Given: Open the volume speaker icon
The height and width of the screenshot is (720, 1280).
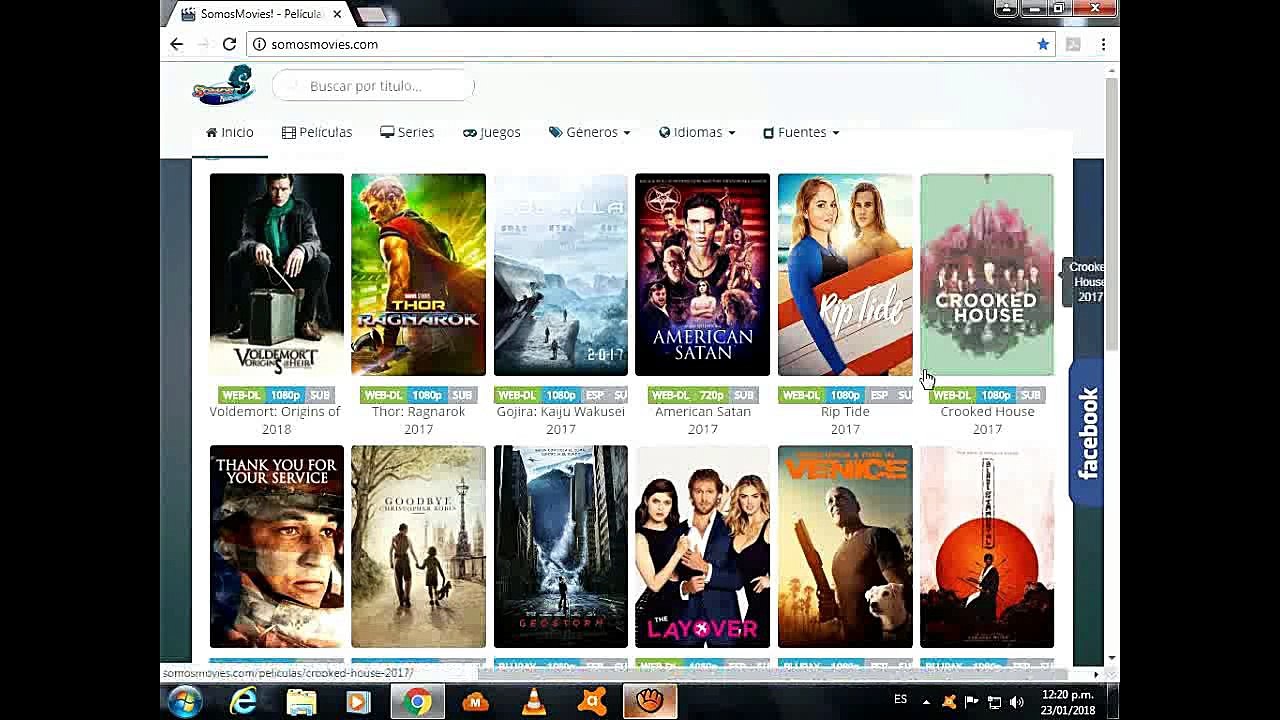Looking at the screenshot, I should point(1017,702).
